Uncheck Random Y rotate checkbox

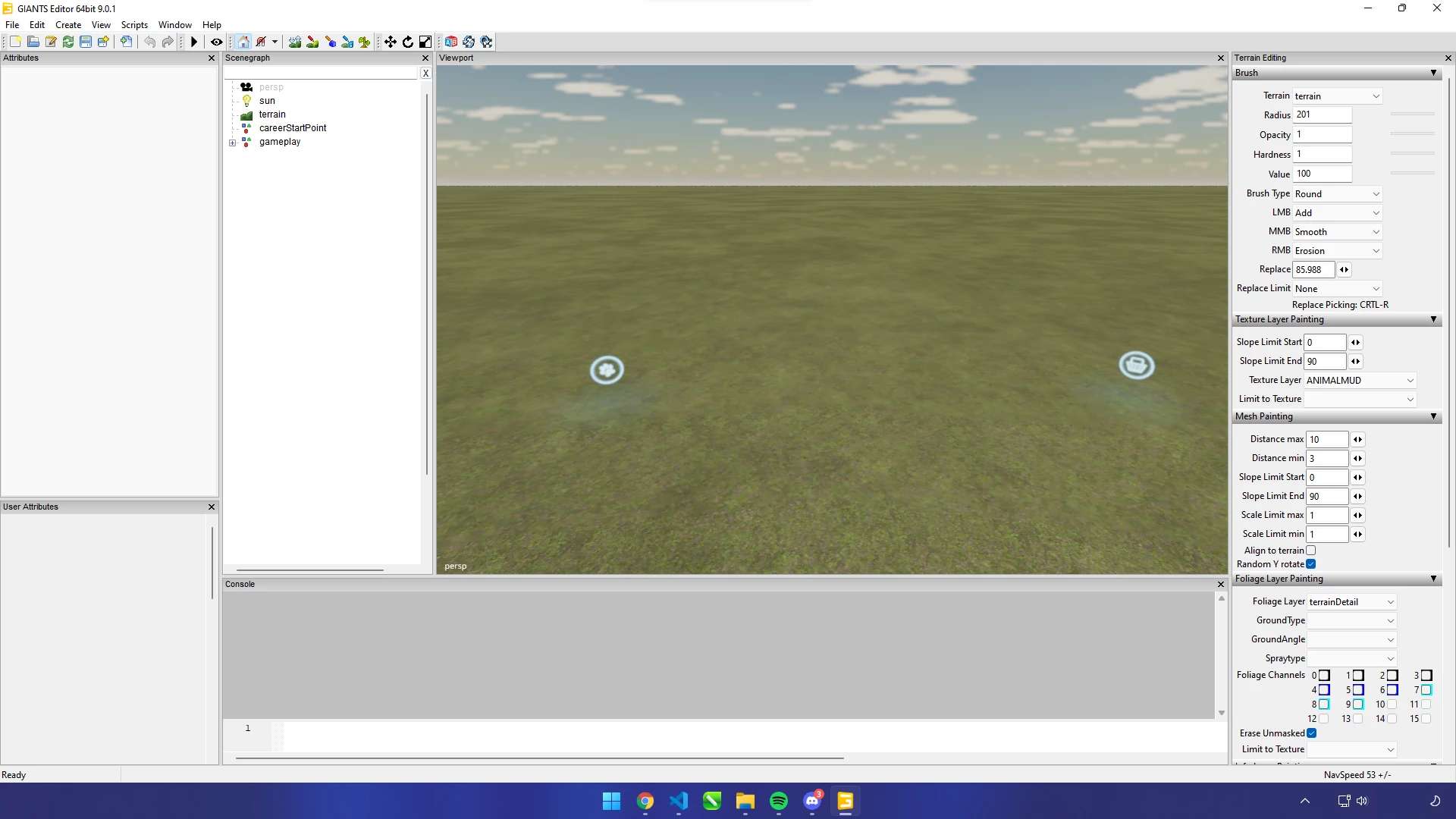pyautogui.click(x=1311, y=564)
